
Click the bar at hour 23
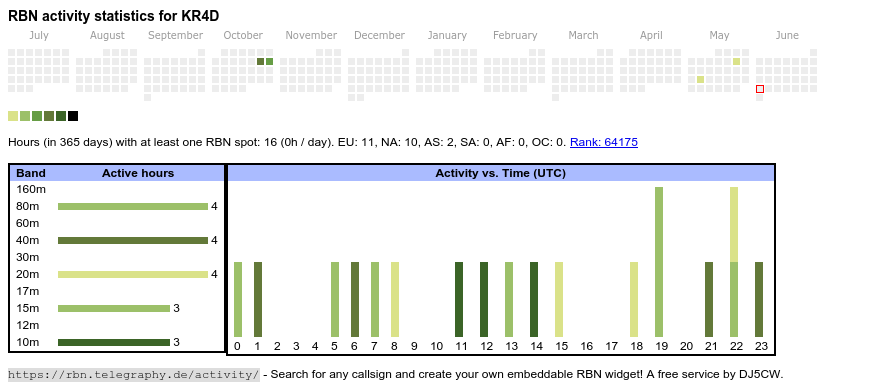(759, 300)
